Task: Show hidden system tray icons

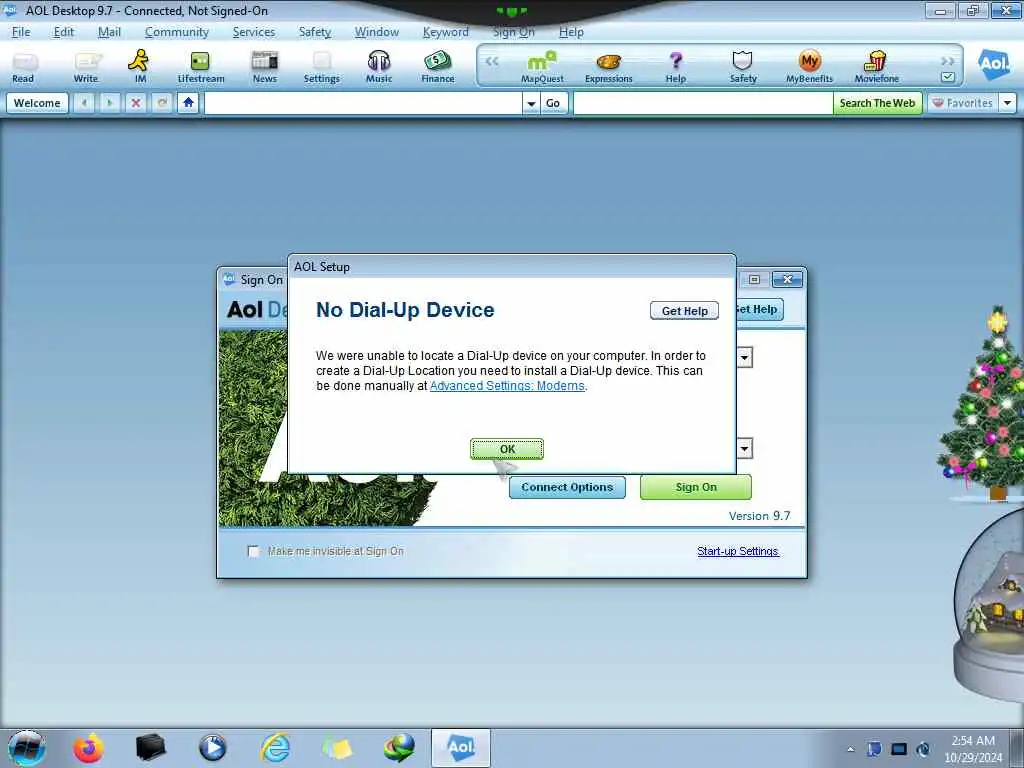Action: (x=850, y=749)
